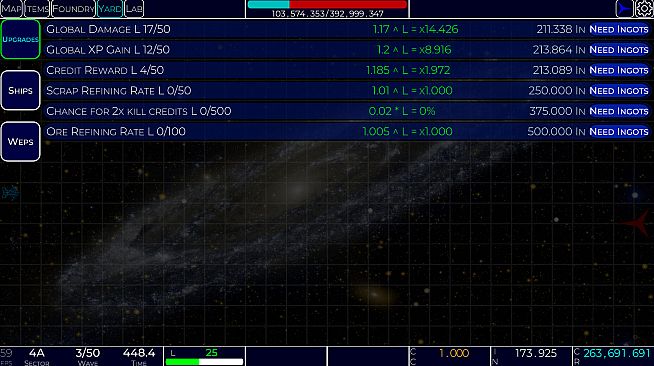Click Need Ingots for Scrap Refining Rate
654x366 pixels.
point(619,90)
